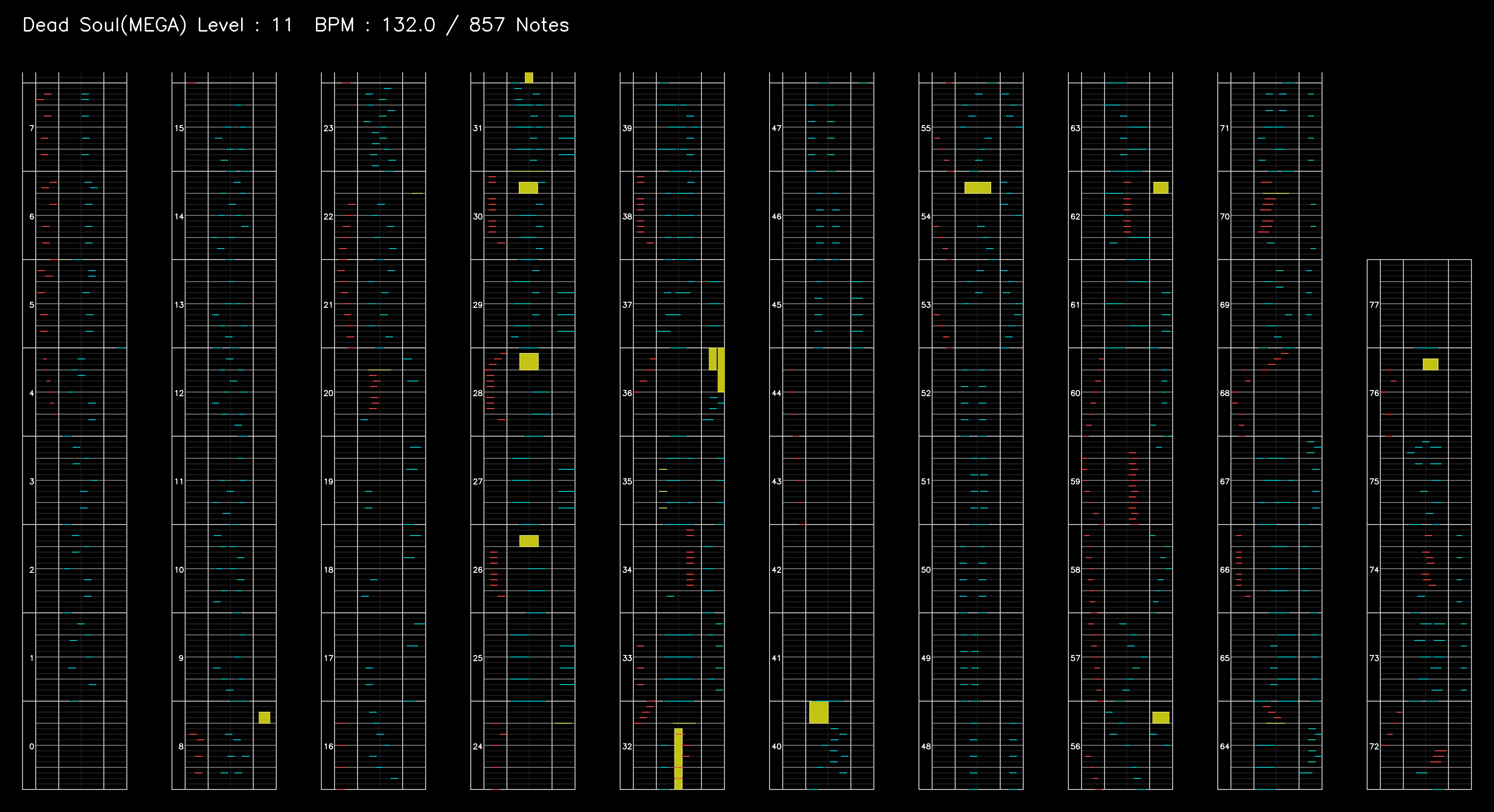The width and height of the screenshot is (1494, 812).
Task: Click measure number 12
Action: [179, 393]
